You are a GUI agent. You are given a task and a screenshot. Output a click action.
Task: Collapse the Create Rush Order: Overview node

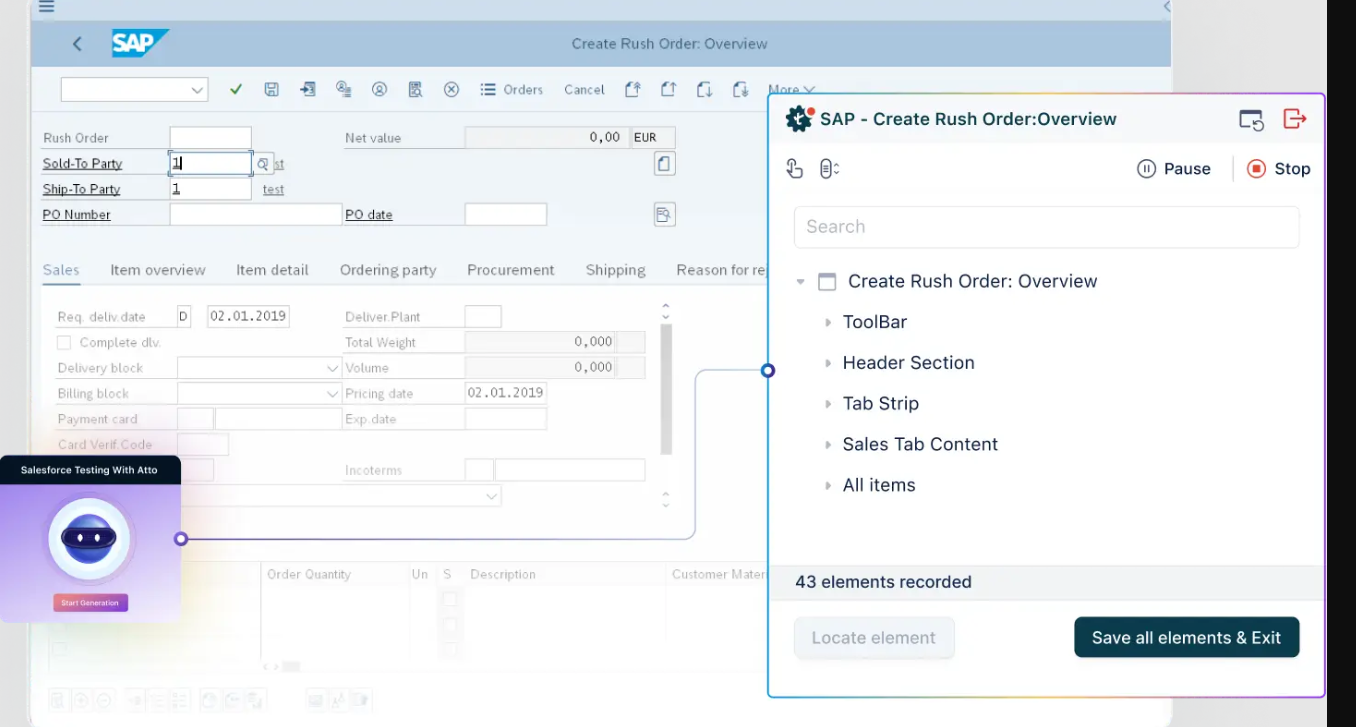pyautogui.click(x=800, y=282)
